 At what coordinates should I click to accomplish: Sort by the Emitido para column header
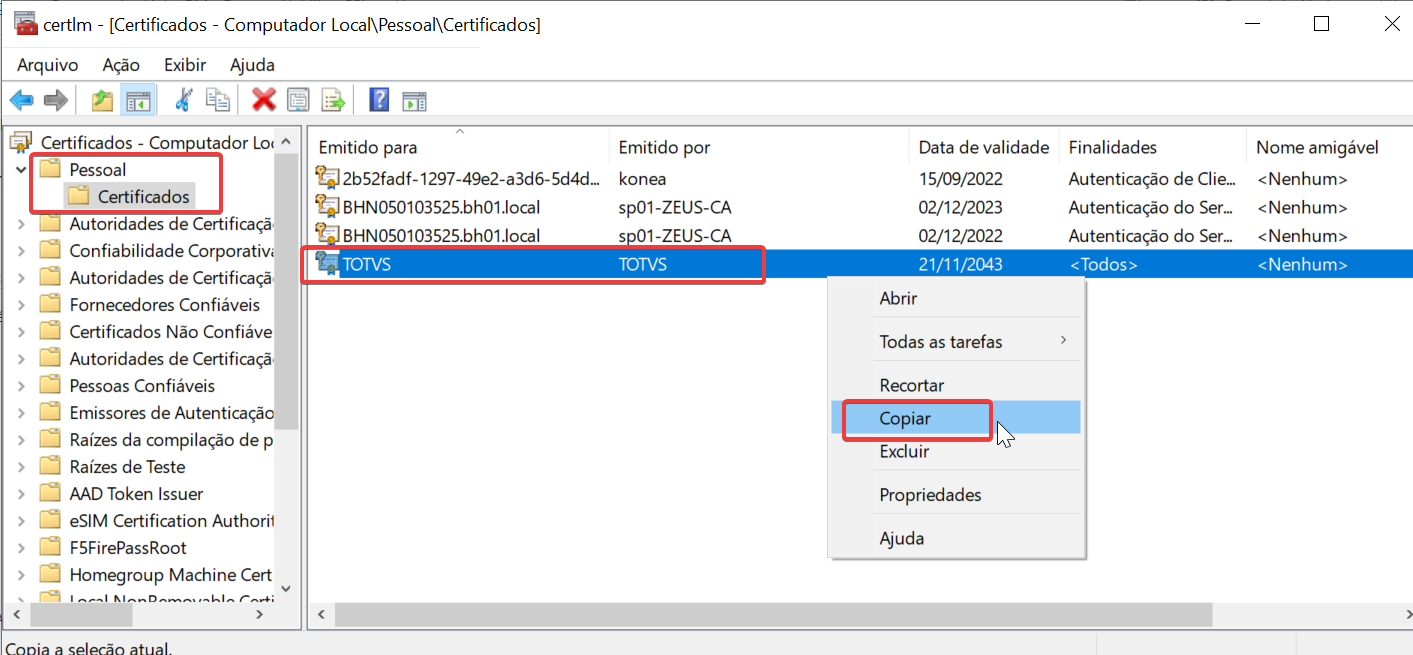coord(459,147)
